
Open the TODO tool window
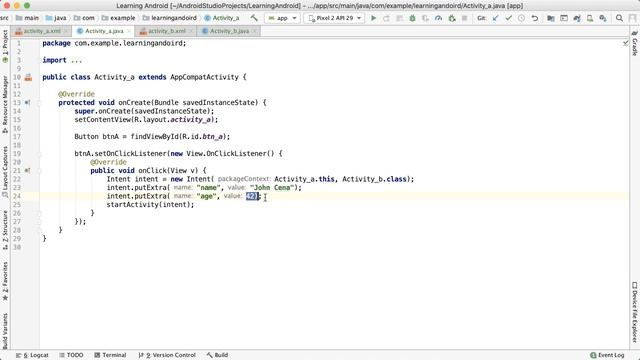click(x=71, y=355)
